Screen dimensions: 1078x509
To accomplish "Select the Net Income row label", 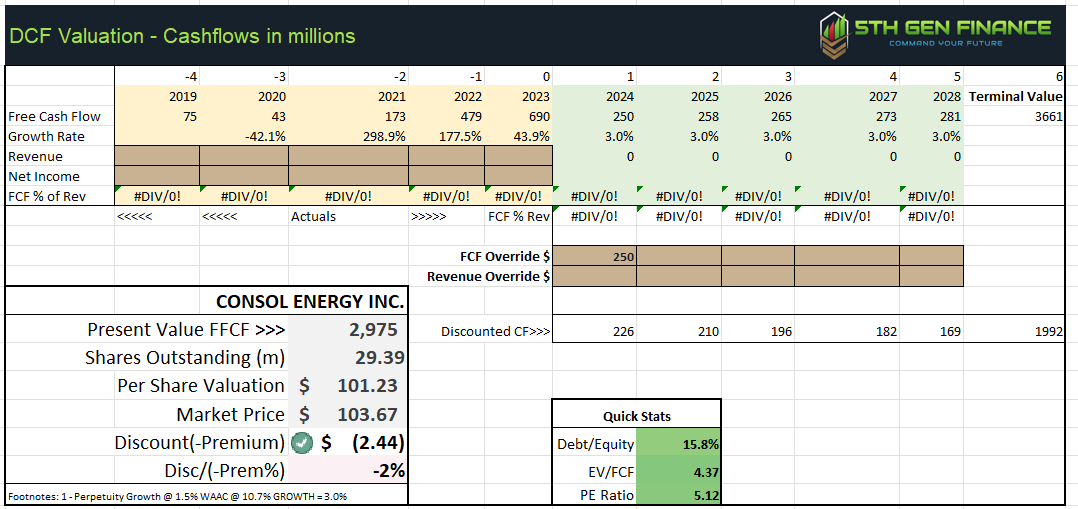I will pyautogui.click(x=43, y=176).
